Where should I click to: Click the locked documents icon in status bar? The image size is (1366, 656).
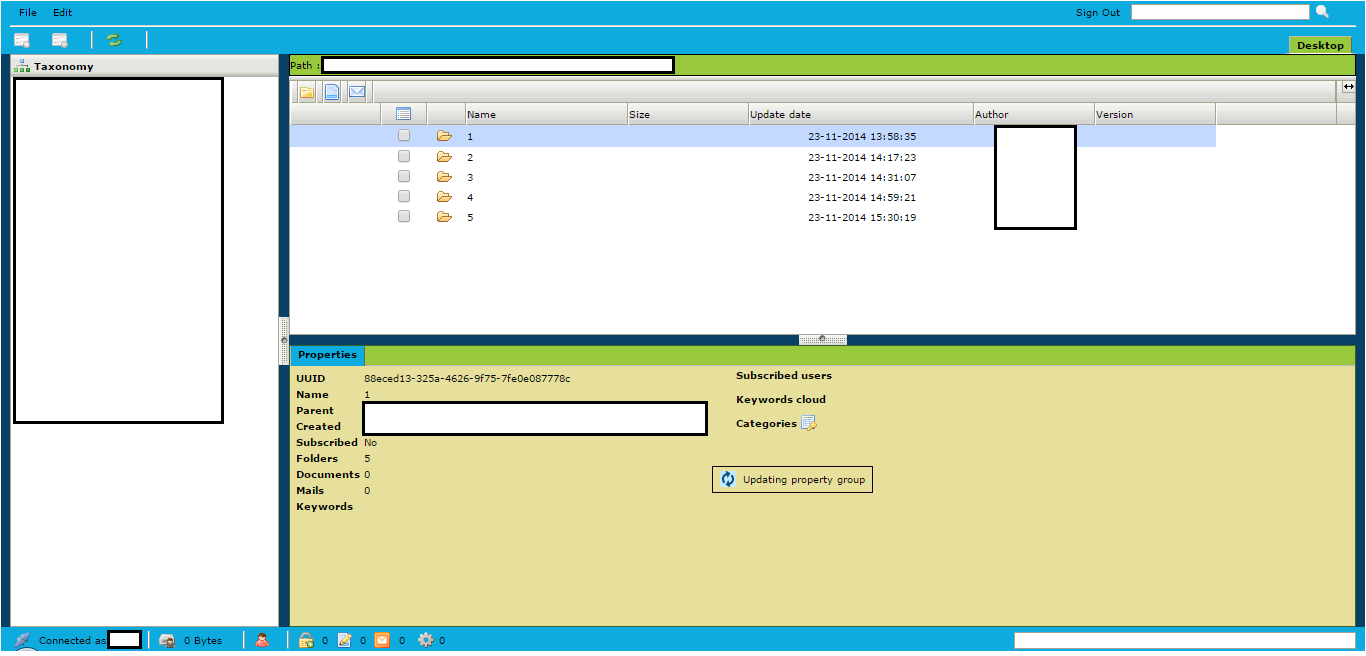pos(306,640)
